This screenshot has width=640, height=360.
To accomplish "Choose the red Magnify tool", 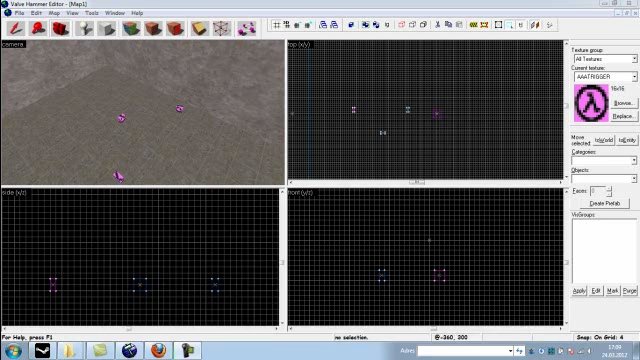I will 38,29.
